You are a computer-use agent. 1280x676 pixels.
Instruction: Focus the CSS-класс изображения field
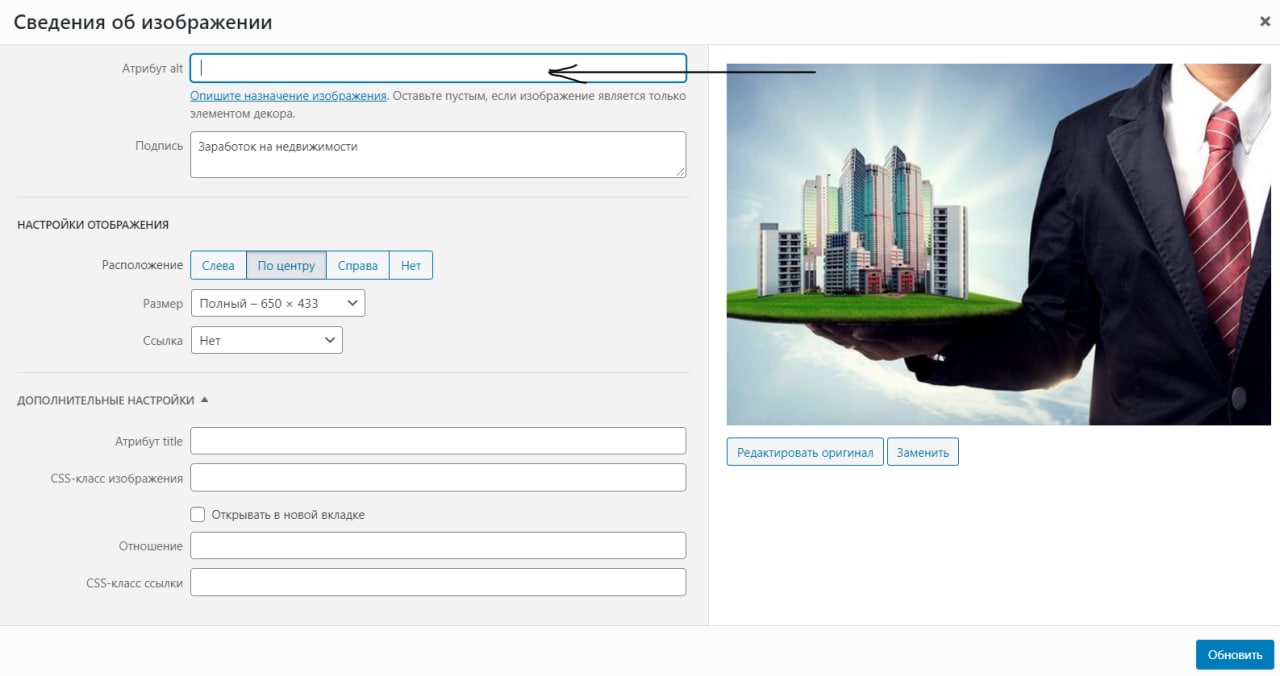(x=438, y=477)
